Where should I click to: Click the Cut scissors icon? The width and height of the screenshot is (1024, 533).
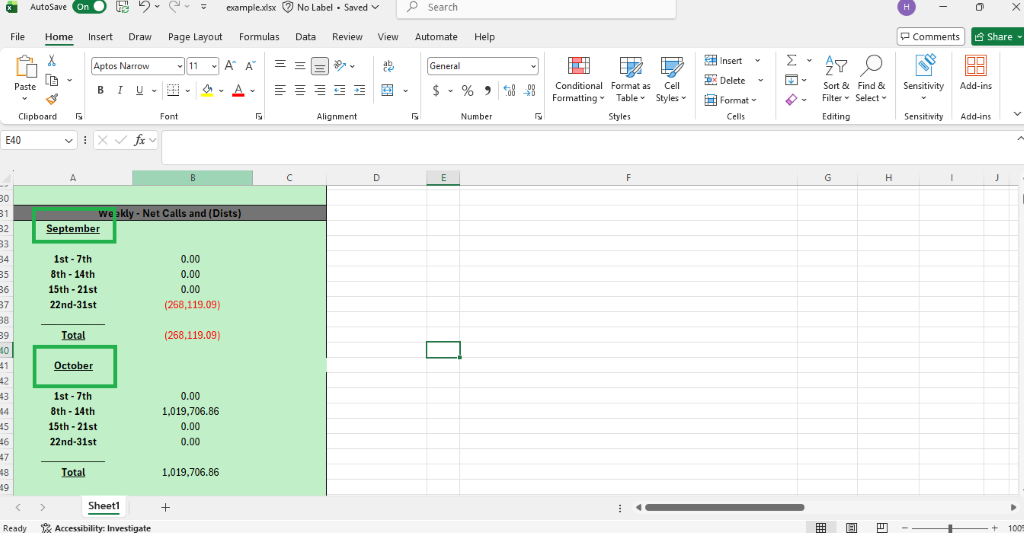pyautogui.click(x=52, y=61)
